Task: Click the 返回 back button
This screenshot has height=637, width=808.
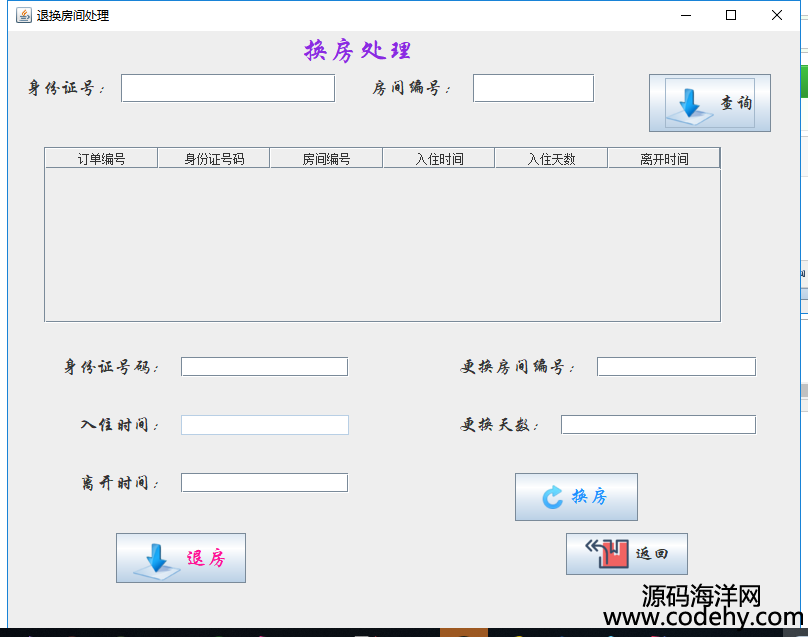Action: (x=627, y=554)
